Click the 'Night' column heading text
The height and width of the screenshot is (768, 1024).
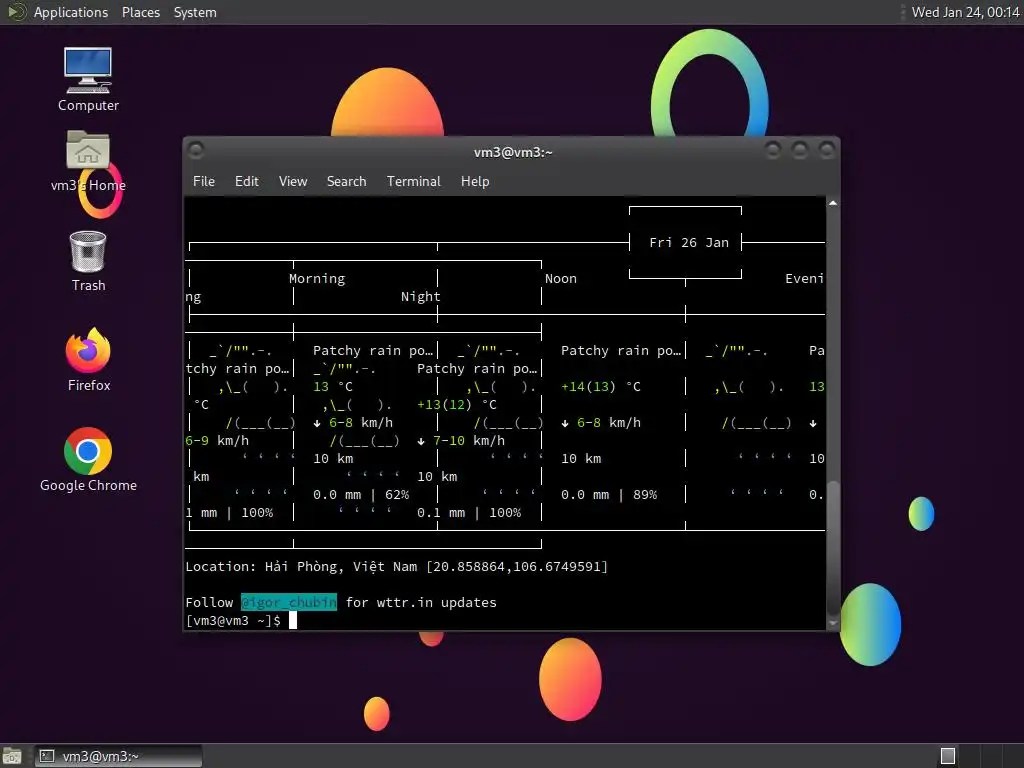421,296
